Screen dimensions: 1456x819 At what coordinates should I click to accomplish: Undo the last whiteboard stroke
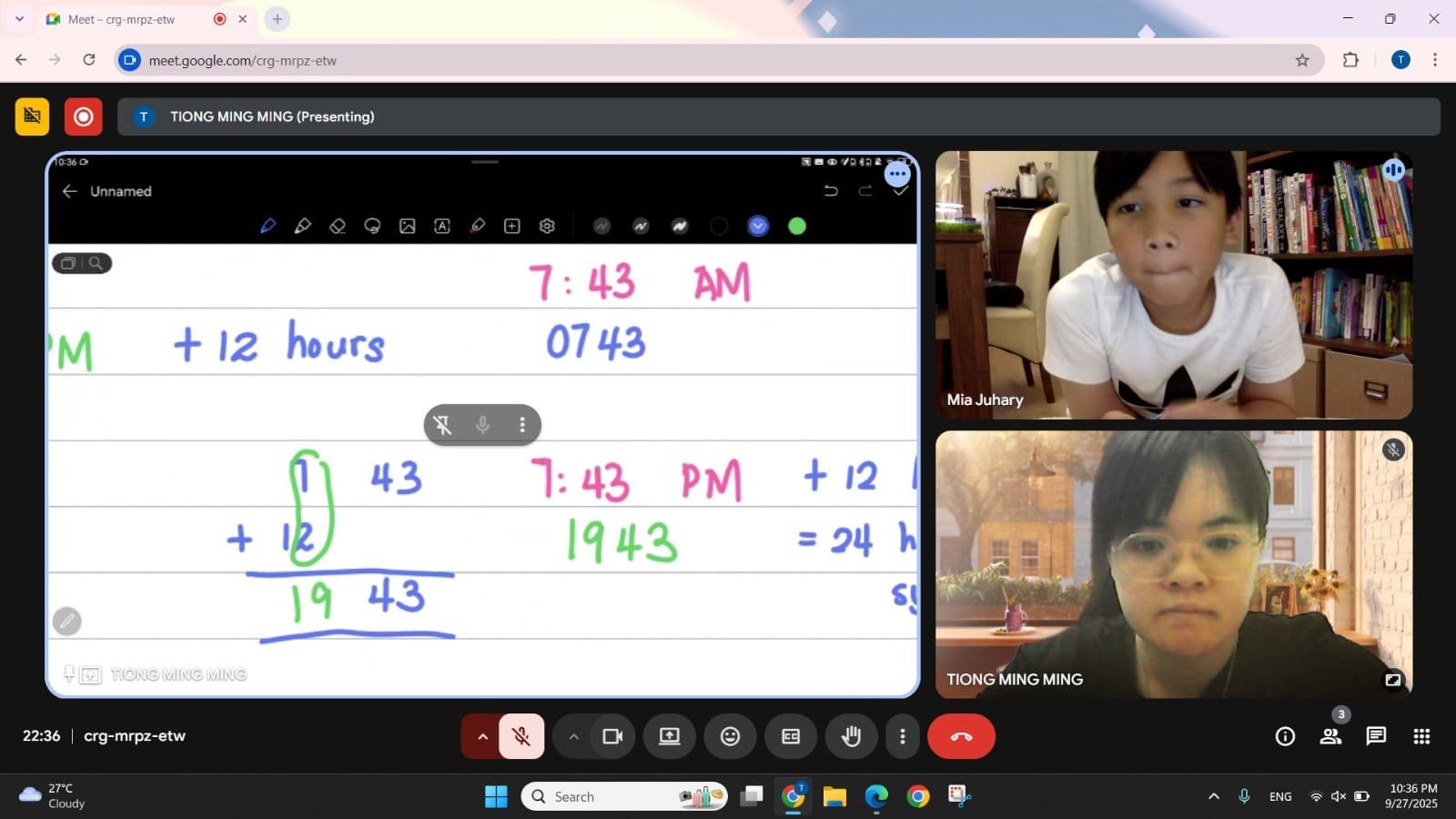coord(831,191)
